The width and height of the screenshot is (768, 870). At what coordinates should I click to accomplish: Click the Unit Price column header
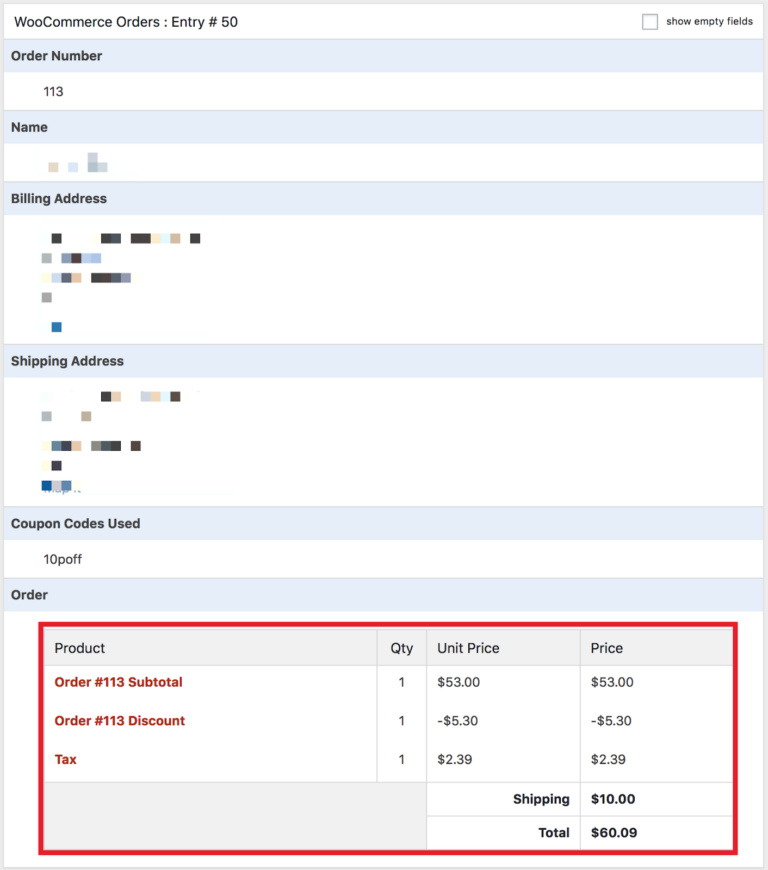point(467,646)
